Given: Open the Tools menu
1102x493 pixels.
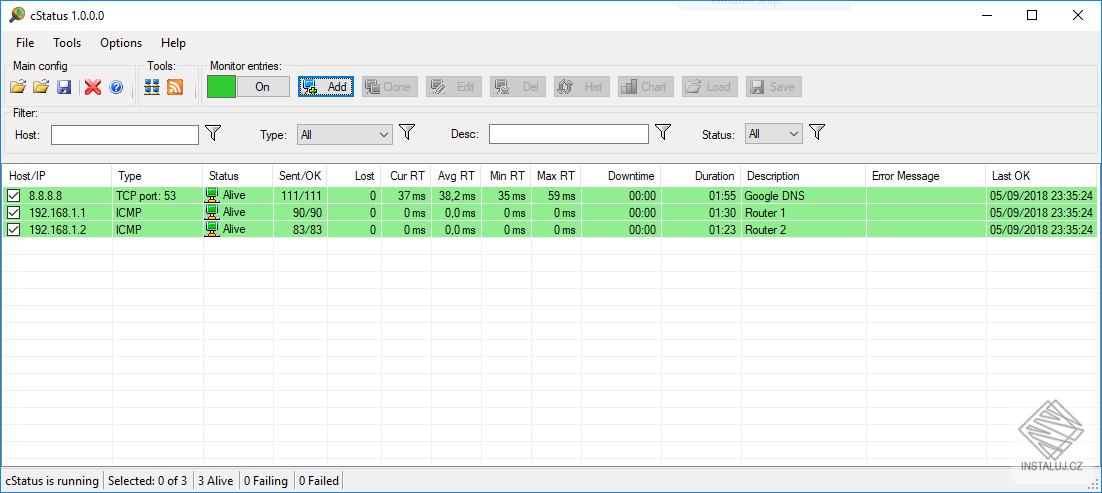Looking at the screenshot, I should click(x=67, y=43).
